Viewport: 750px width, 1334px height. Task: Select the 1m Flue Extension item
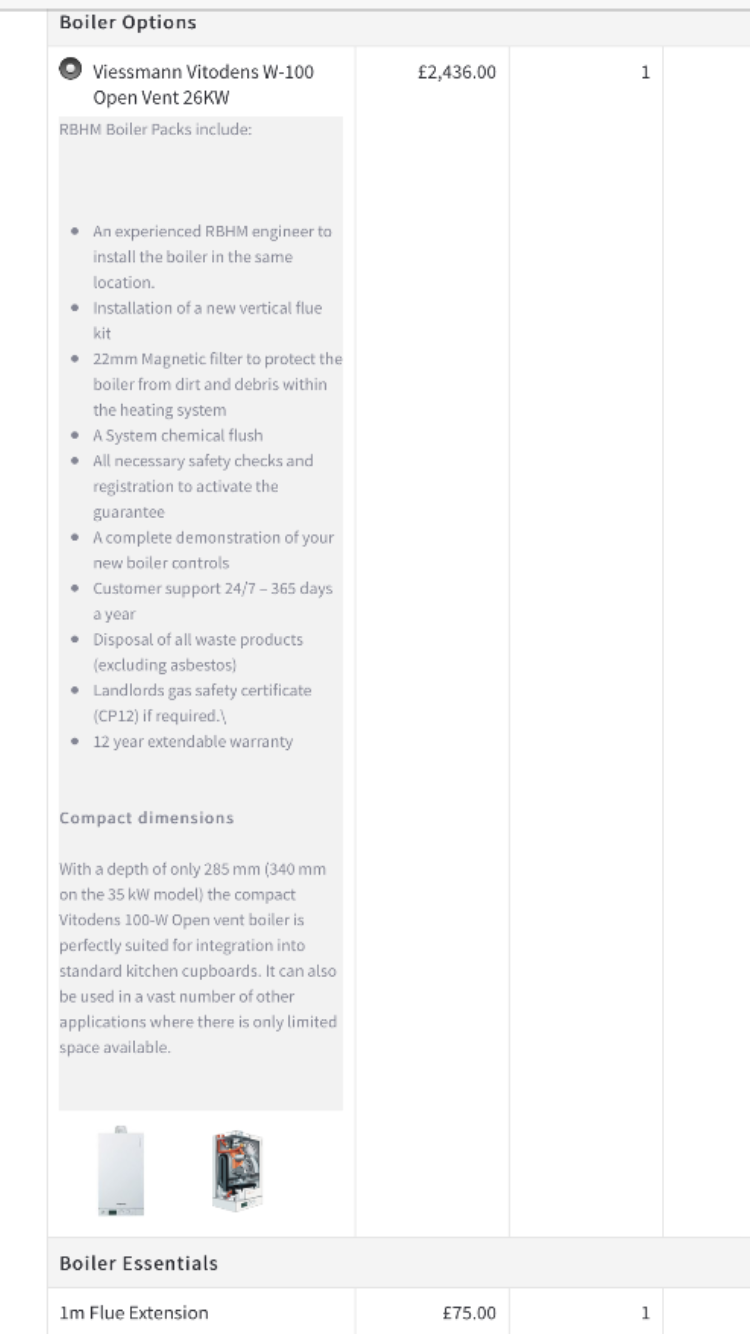(135, 1312)
